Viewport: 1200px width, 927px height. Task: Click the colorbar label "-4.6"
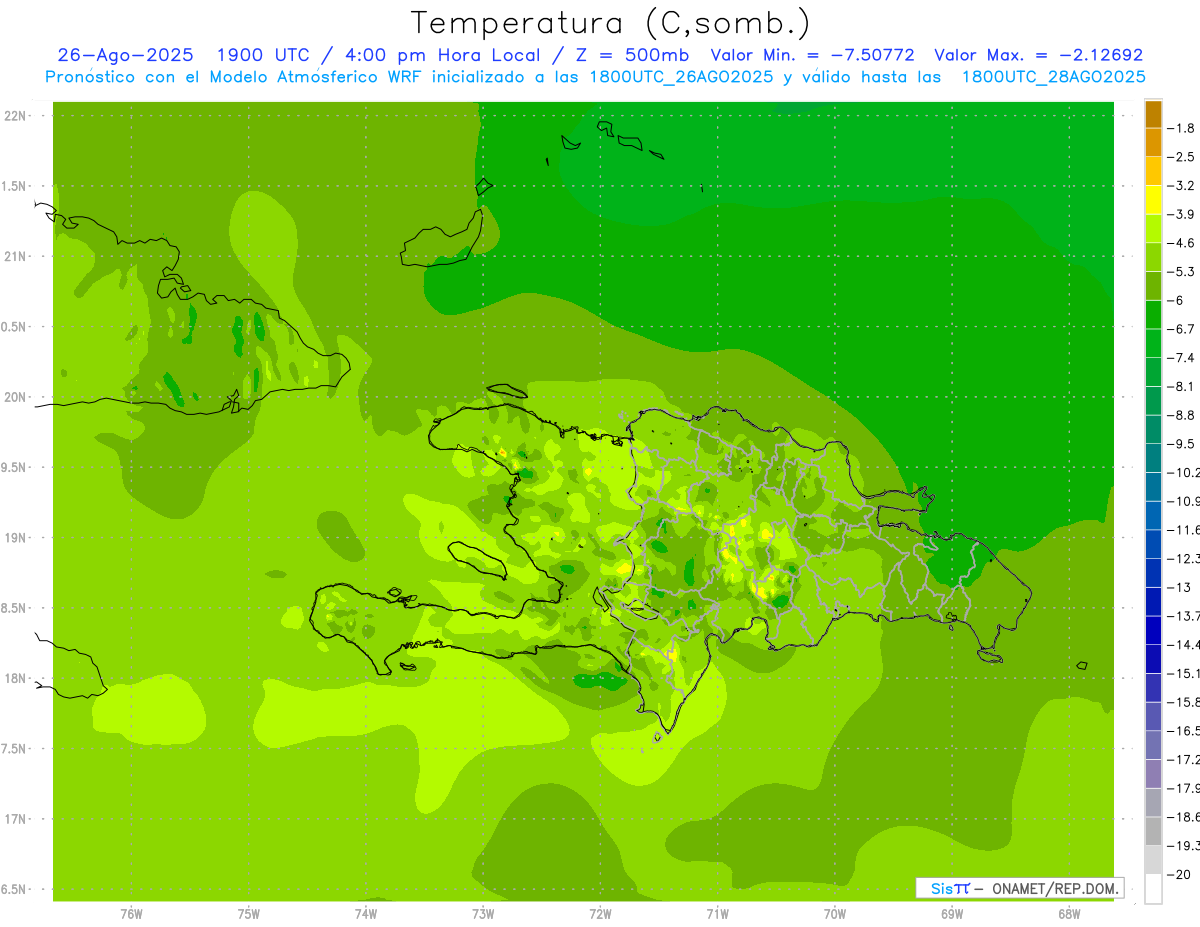[x=1181, y=243]
